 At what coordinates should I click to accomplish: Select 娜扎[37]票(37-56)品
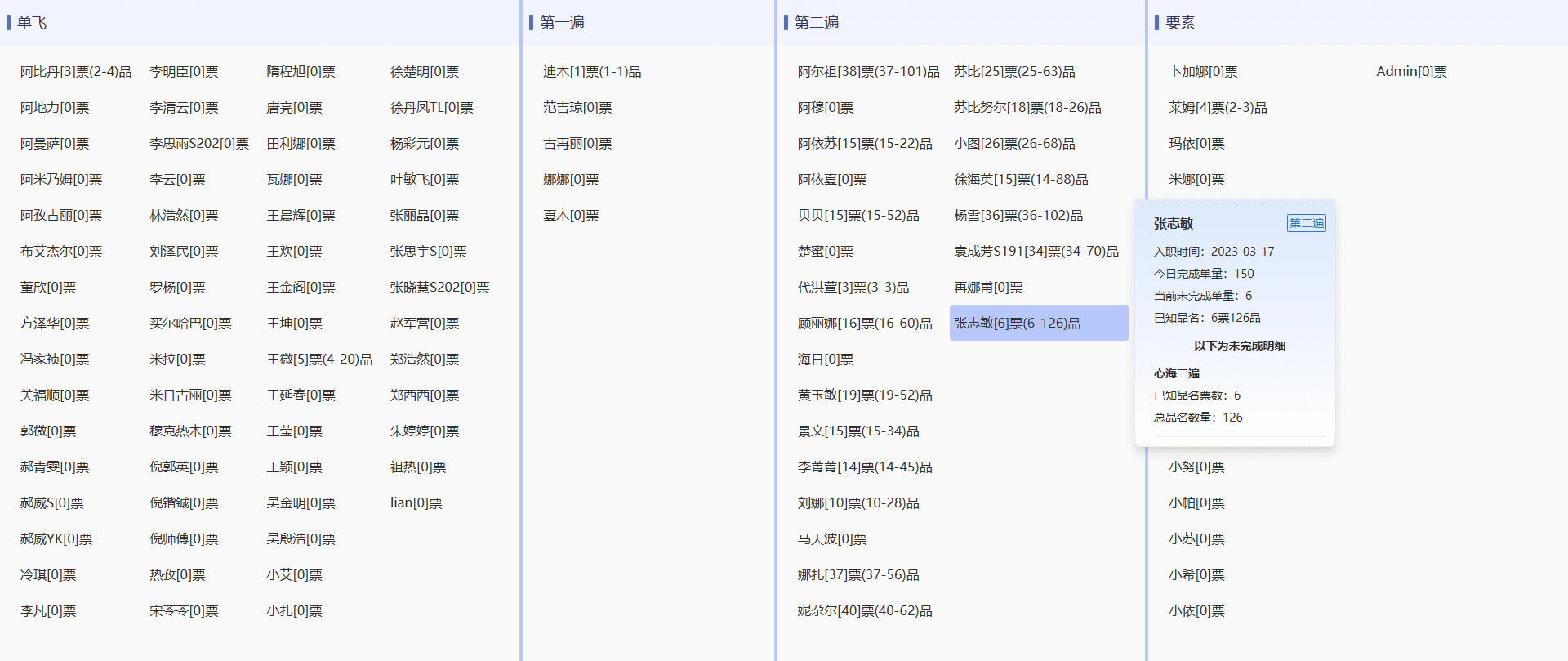(x=858, y=575)
